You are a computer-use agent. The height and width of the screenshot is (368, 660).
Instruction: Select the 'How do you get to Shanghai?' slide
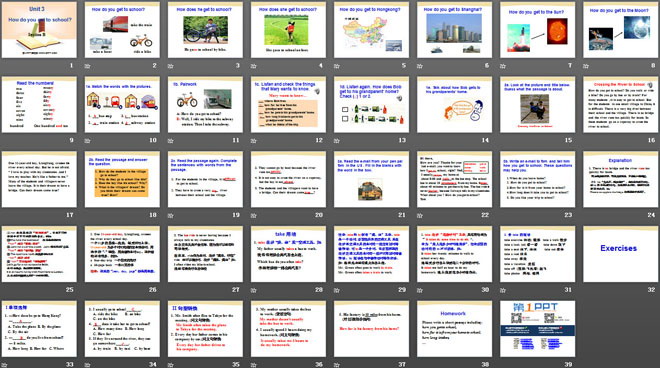click(455, 30)
